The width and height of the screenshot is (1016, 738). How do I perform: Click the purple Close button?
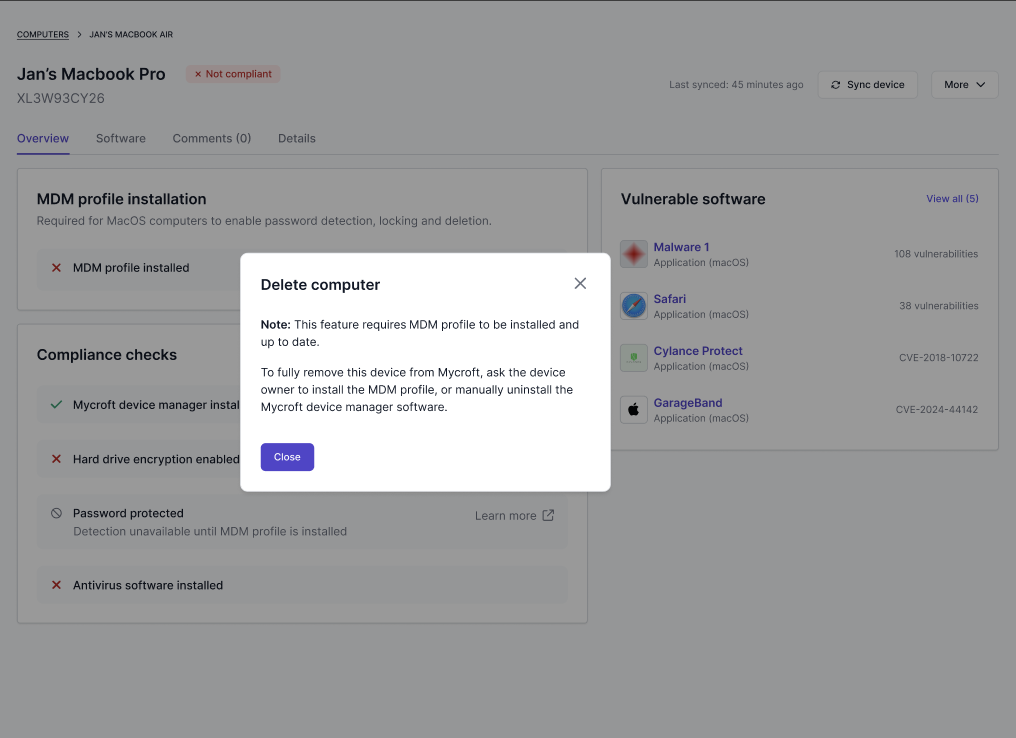(x=287, y=457)
